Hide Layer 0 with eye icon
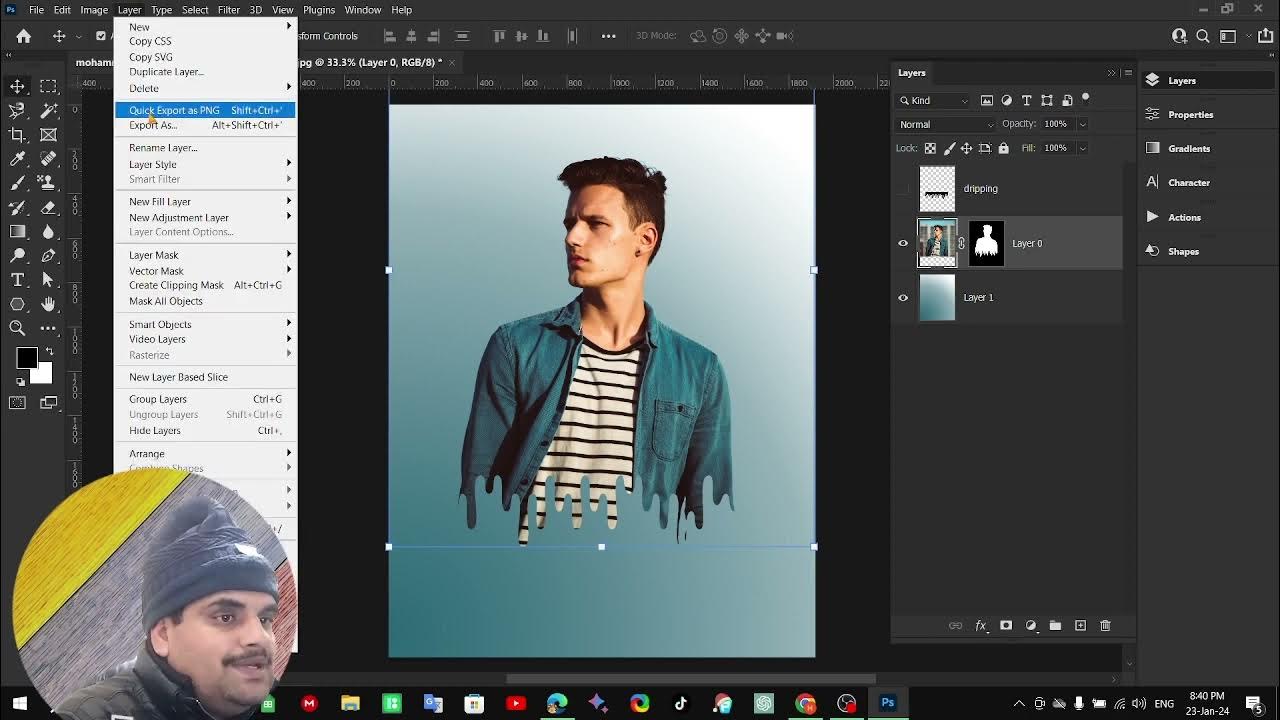Viewport: 1280px width, 720px height. [x=903, y=243]
